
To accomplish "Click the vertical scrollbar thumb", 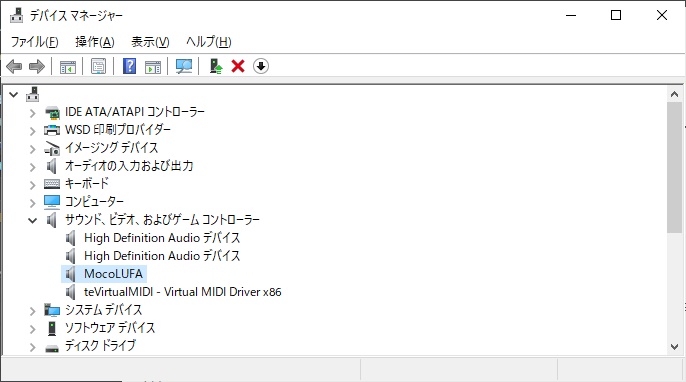I will (x=674, y=168).
